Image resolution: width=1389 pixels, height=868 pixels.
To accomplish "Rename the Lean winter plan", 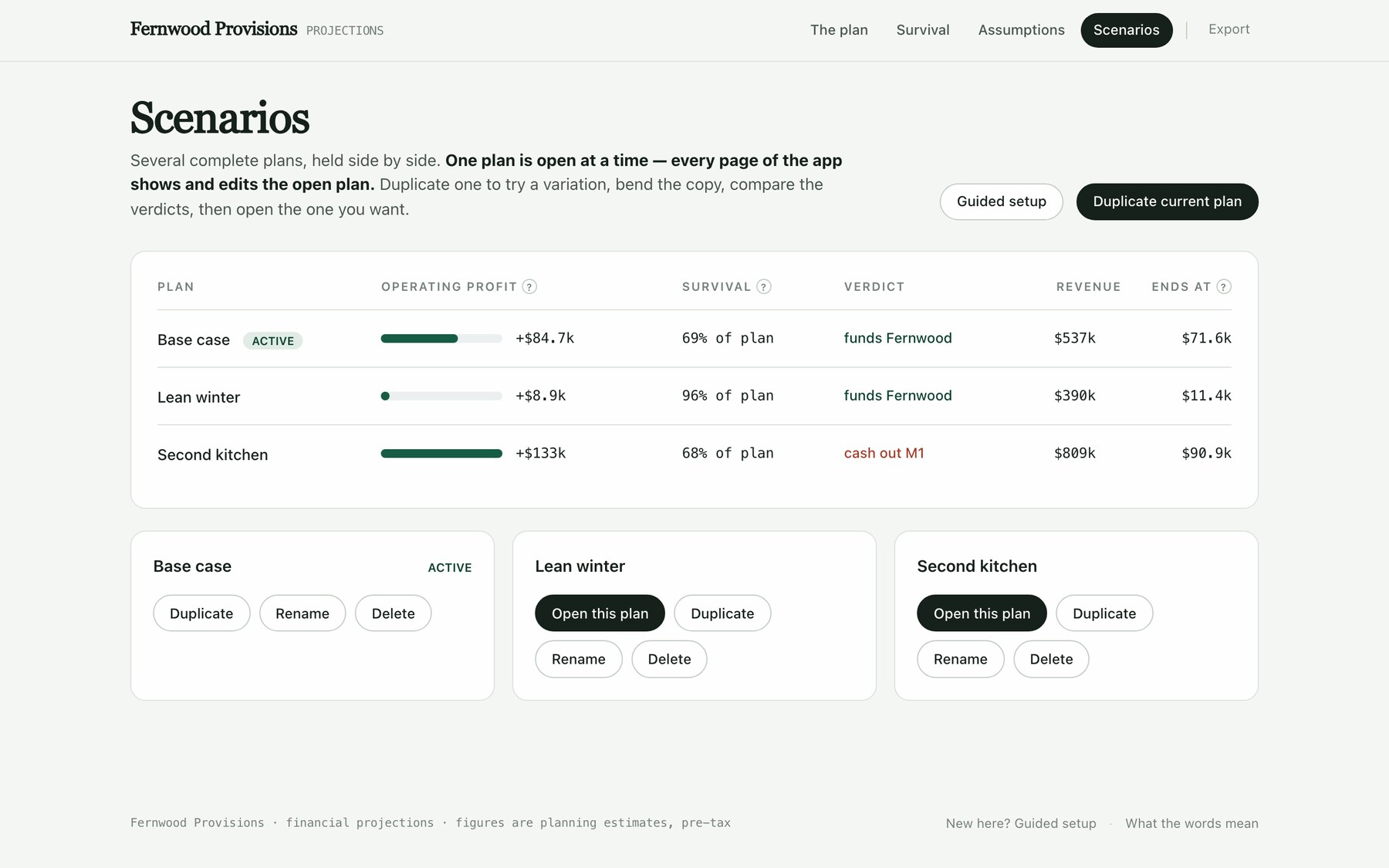I will (x=578, y=659).
